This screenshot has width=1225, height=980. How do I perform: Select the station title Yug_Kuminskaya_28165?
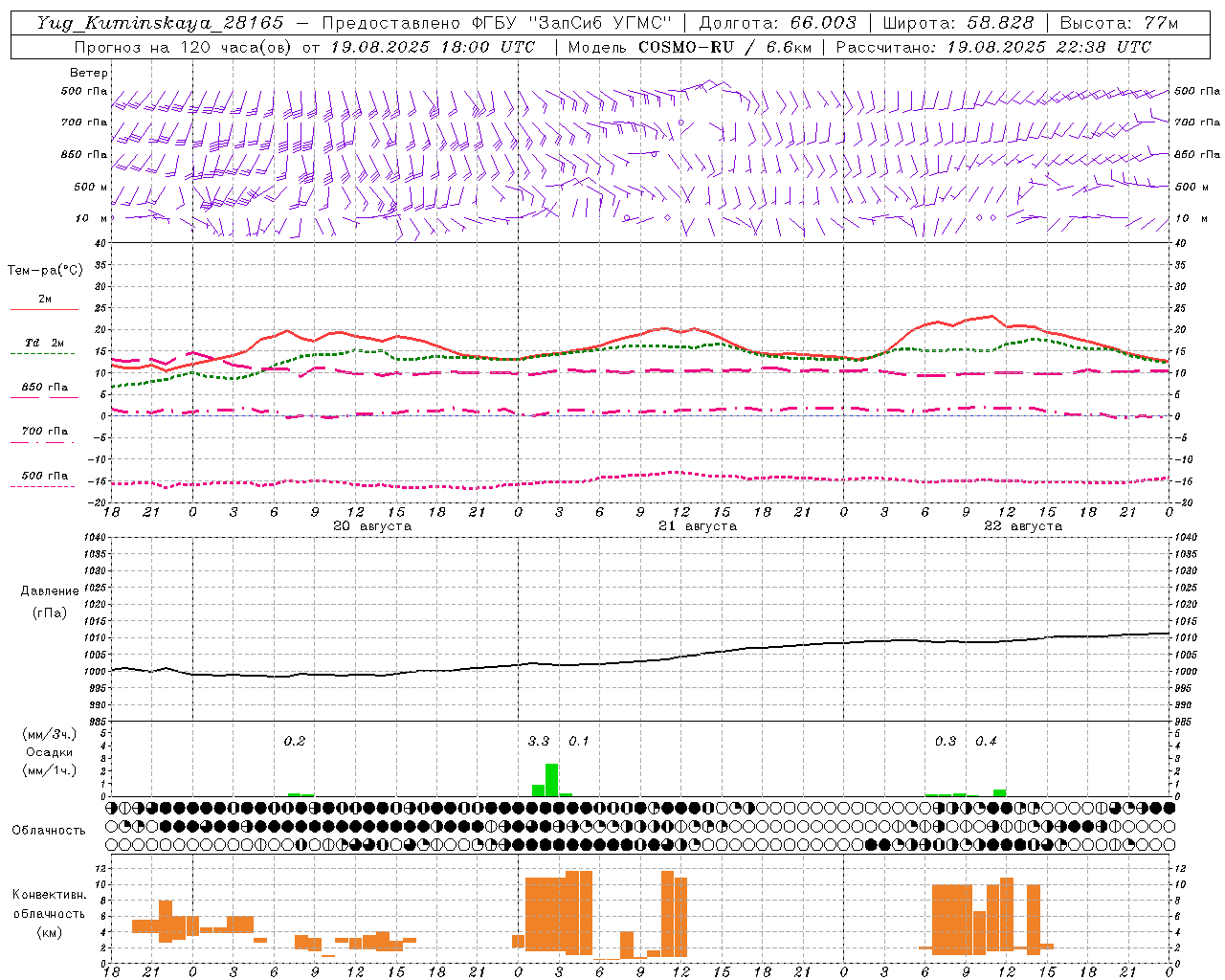(x=160, y=23)
